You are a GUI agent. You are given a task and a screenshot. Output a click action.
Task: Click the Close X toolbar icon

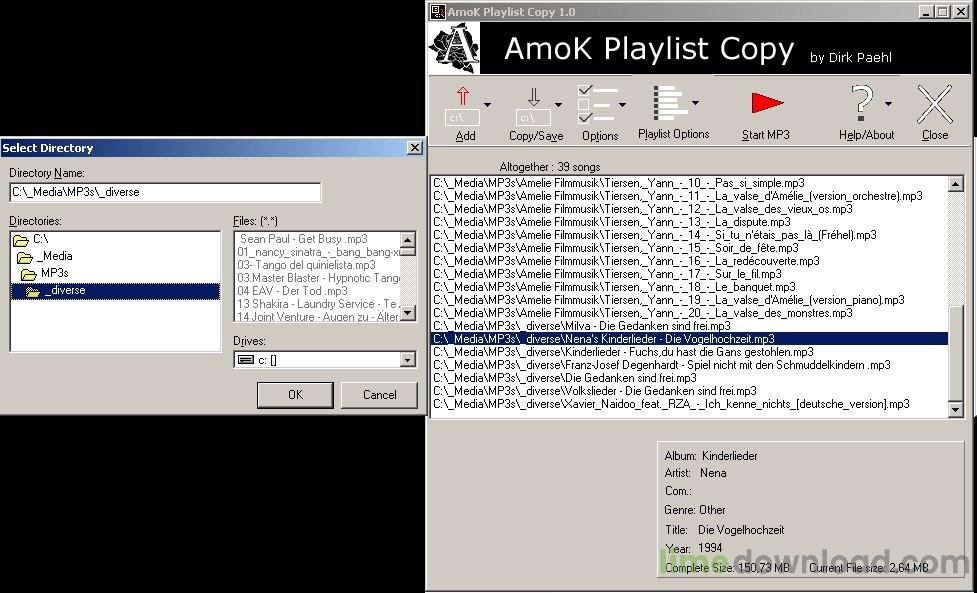[x=935, y=105]
